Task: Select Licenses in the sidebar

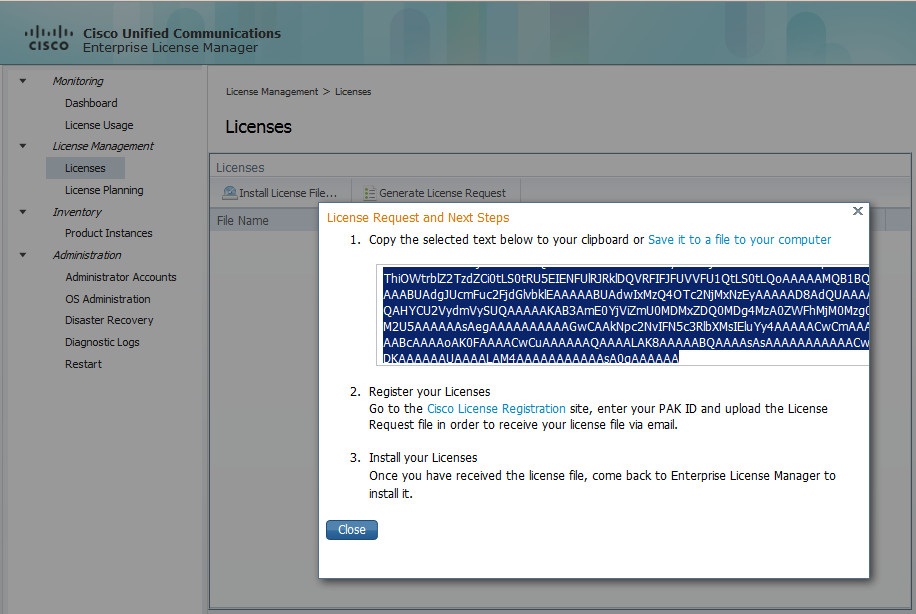Action: [85, 168]
